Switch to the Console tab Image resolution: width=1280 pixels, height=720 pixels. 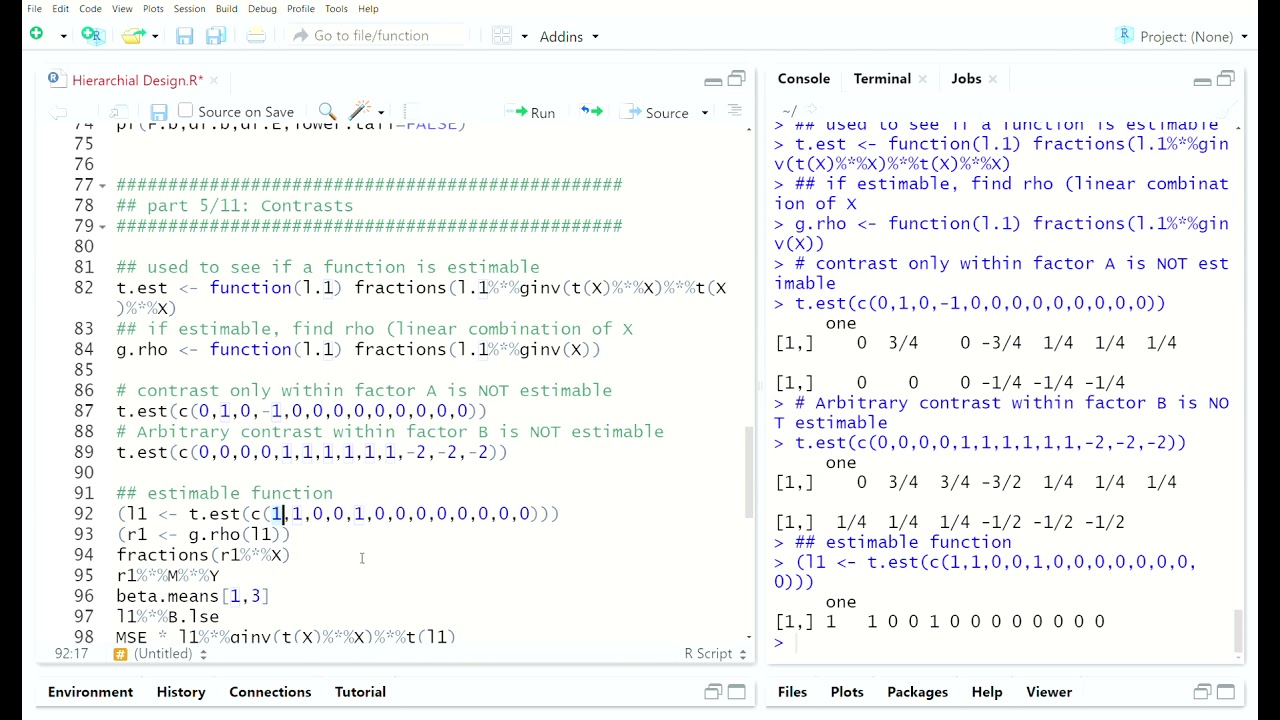pyautogui.click(x=804, y=78)
